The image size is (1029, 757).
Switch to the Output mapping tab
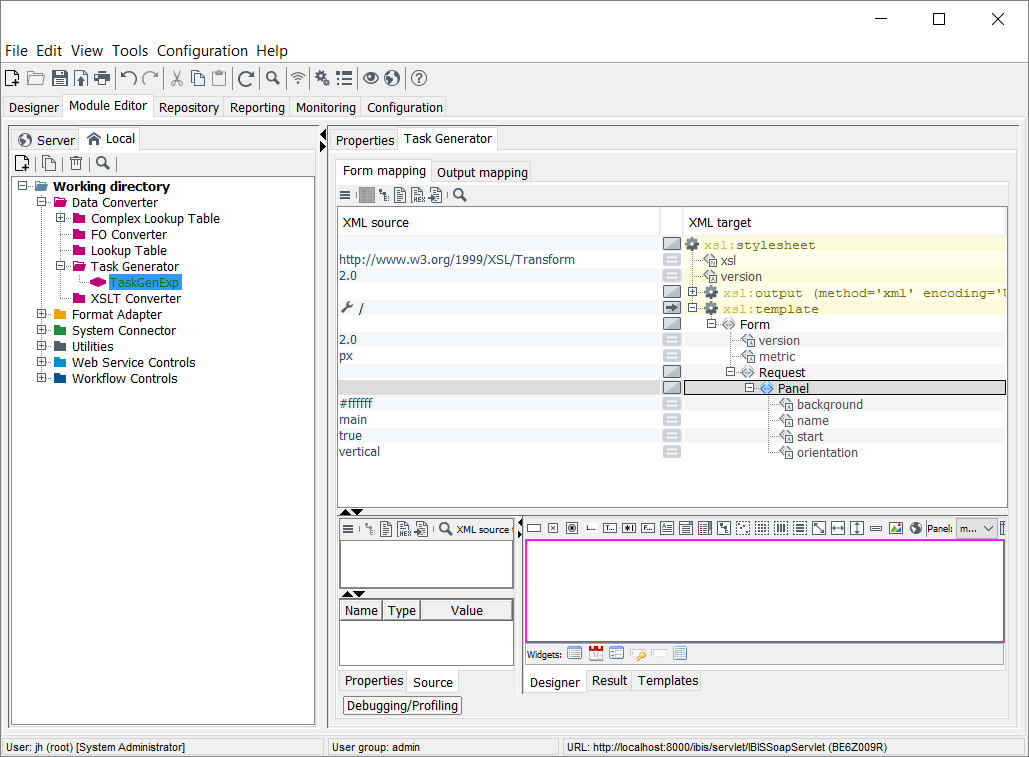pyautogui.click(x=482, y=172)
